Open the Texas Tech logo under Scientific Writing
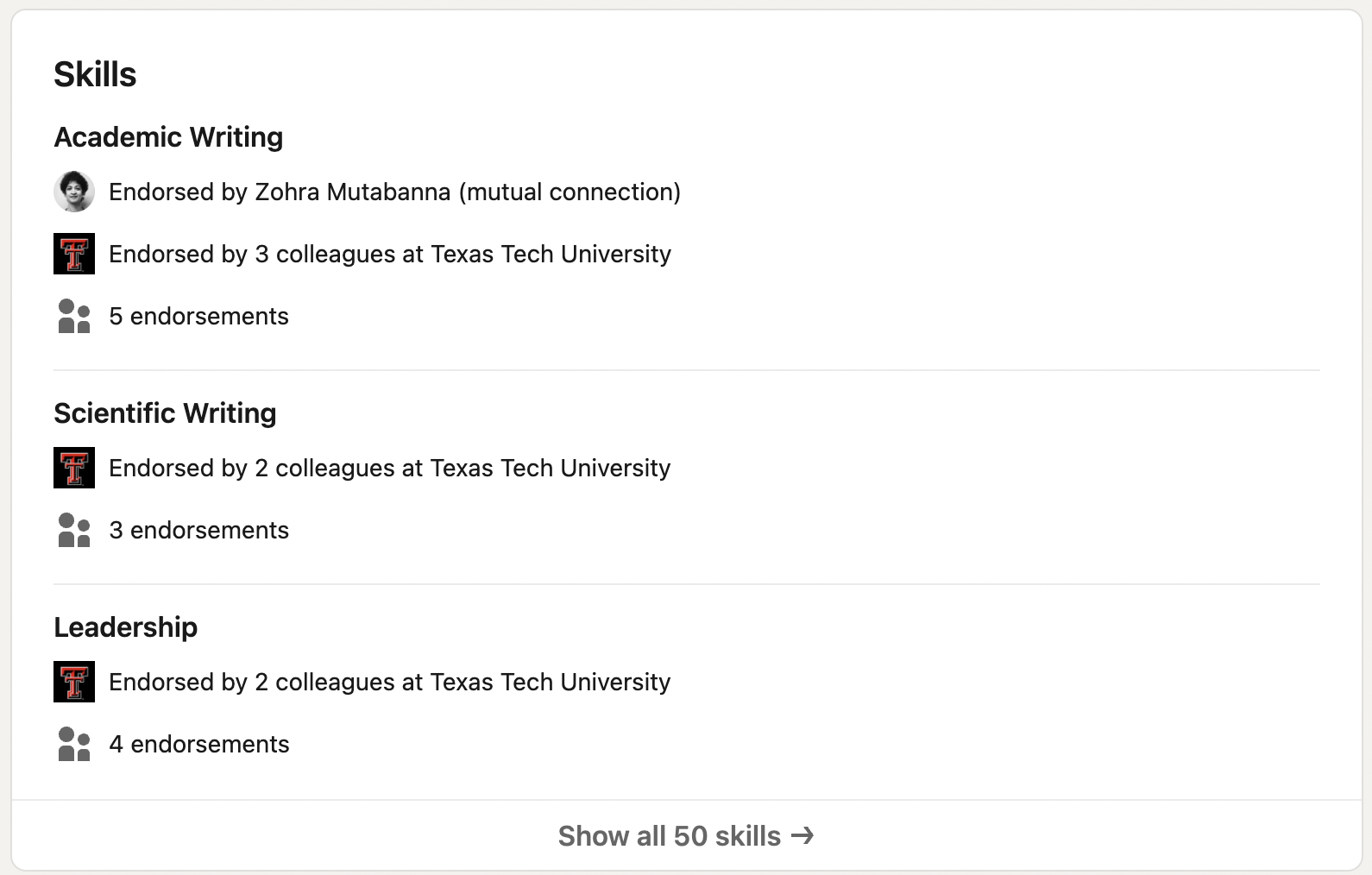The height and width of the screenshot is (875, 1372). [x=73, y=468]
